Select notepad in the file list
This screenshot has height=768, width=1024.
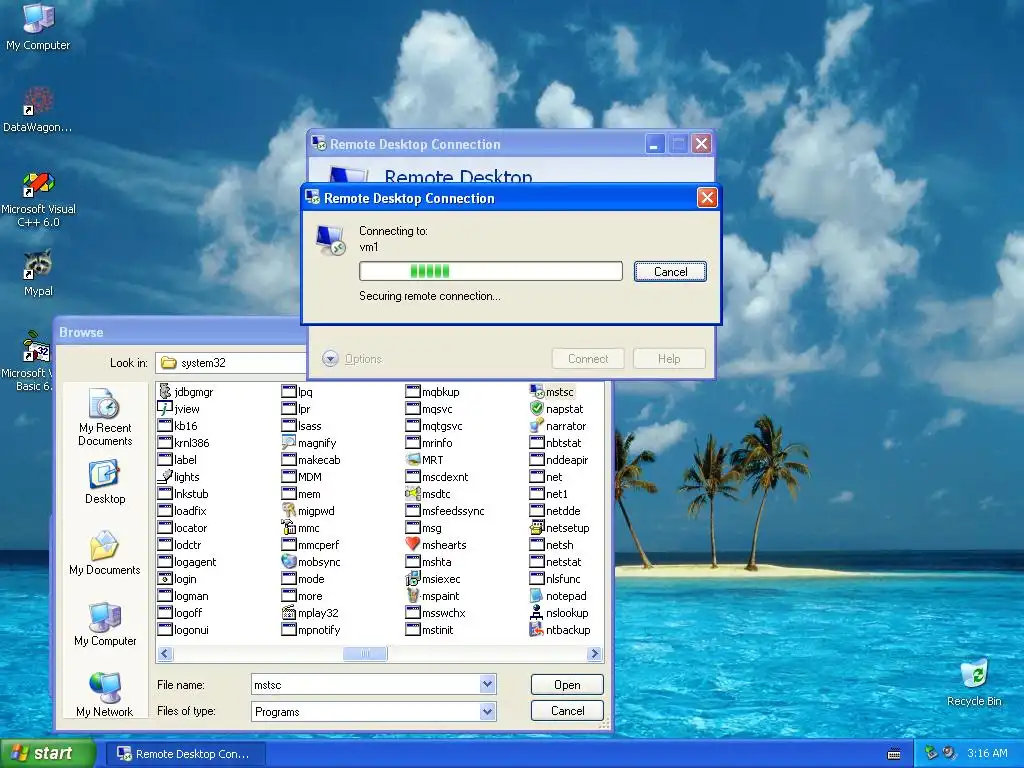click(x=558, y=596)
